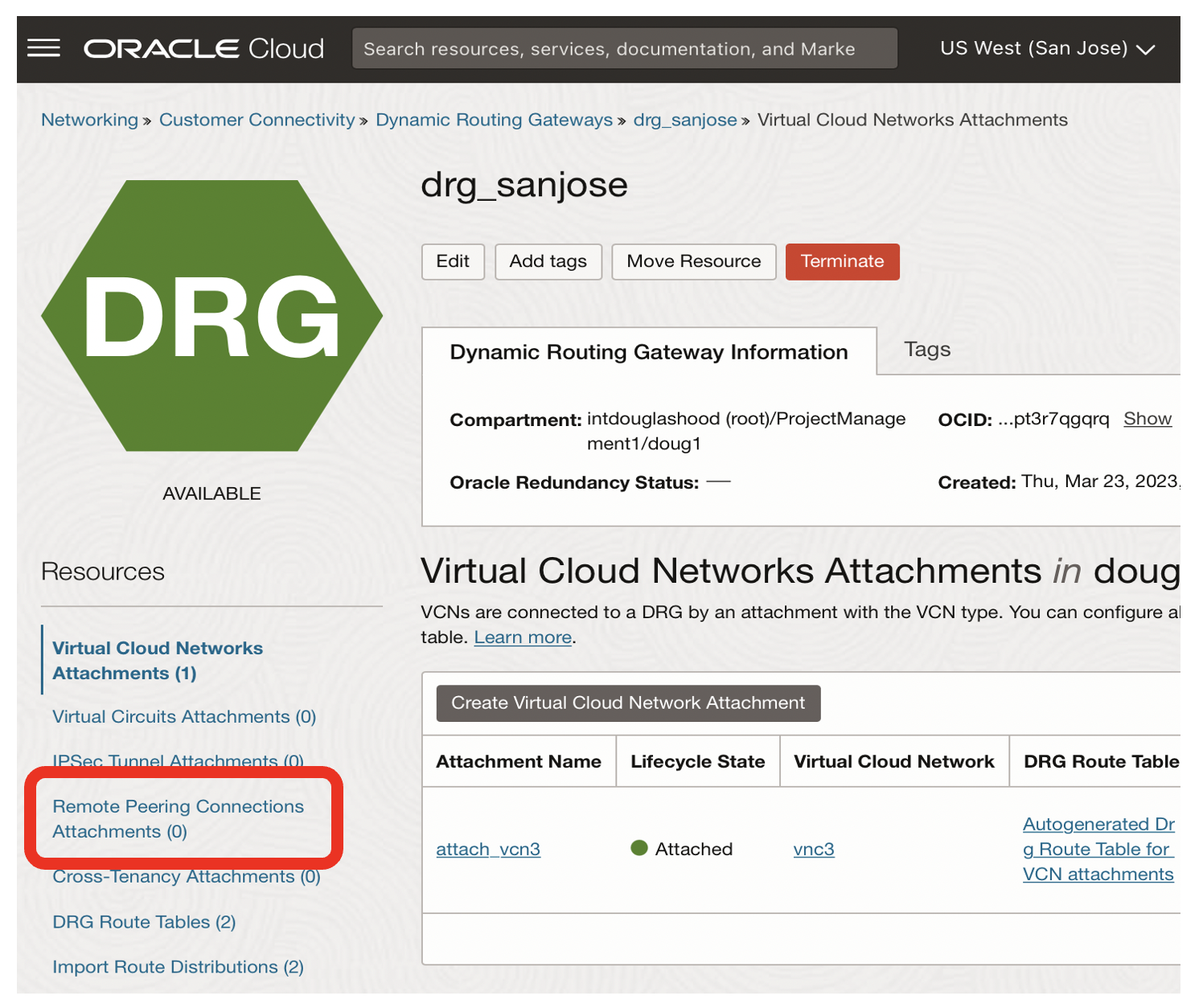Switch to the Tags tab
Viewport: 1203px width, 1008px height.
tap(927, 350)
